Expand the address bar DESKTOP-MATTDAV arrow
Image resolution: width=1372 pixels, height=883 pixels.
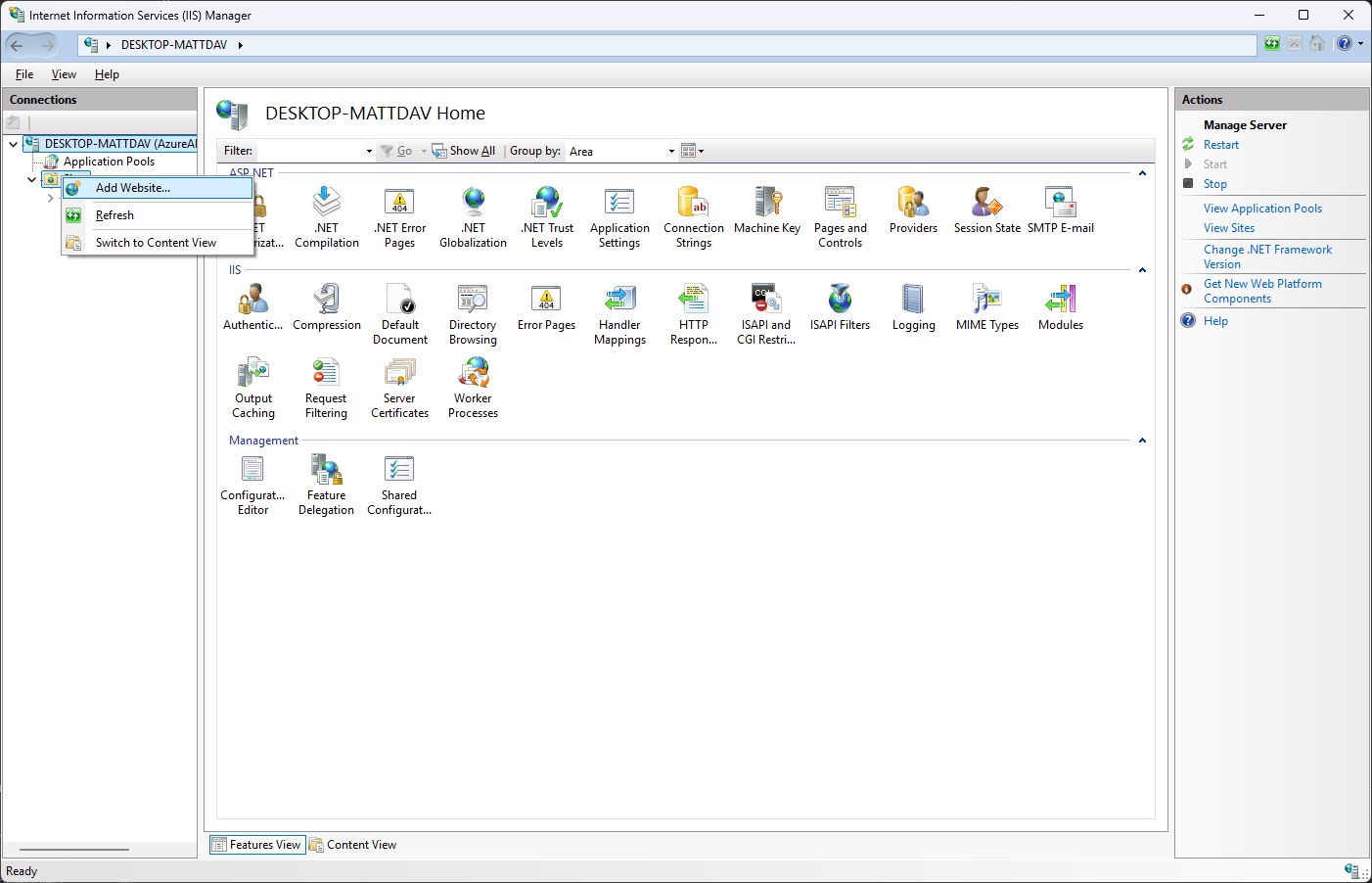point(240,45)
